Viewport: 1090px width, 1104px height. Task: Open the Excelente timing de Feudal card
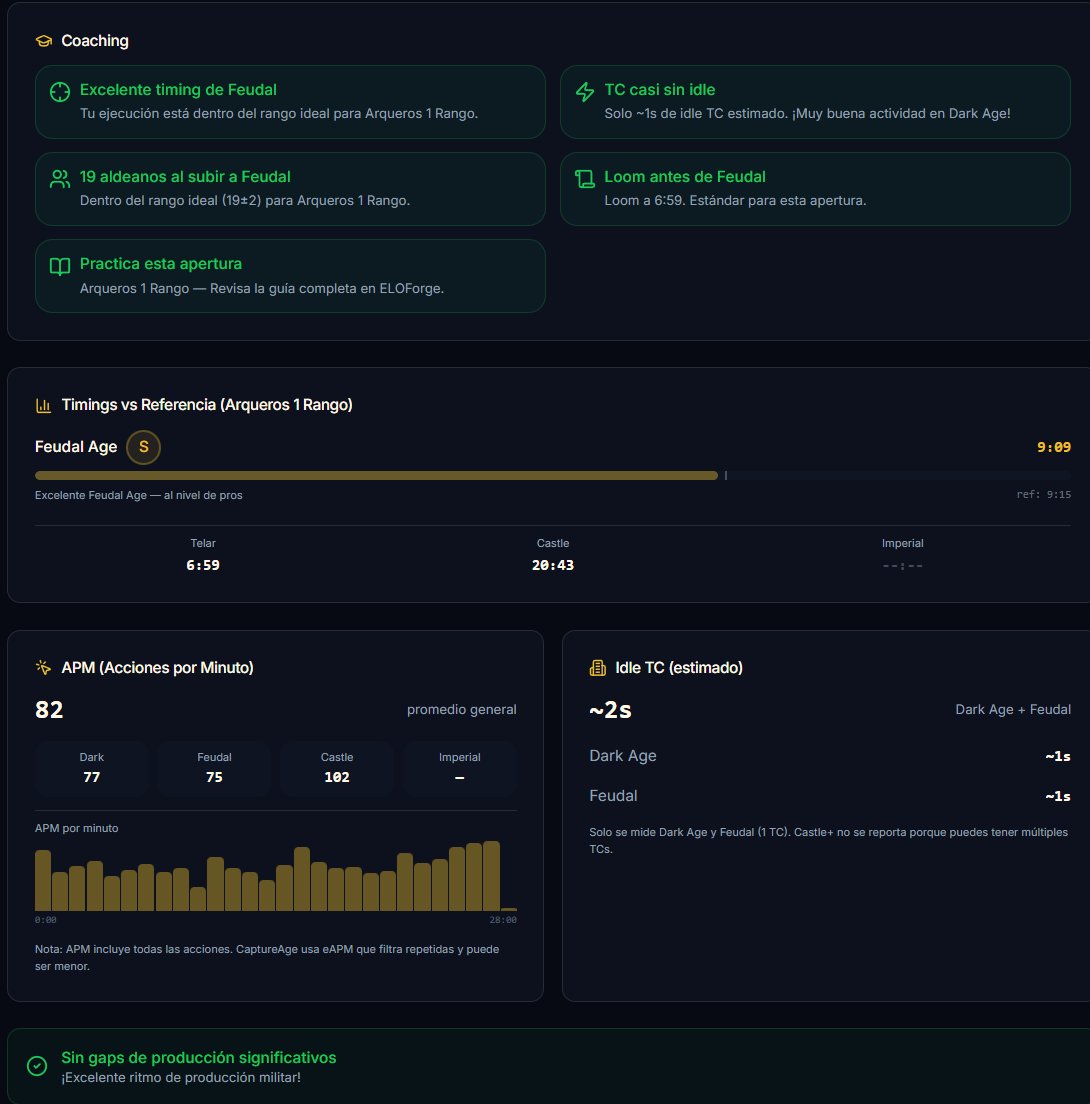click(x=290, y=102)
